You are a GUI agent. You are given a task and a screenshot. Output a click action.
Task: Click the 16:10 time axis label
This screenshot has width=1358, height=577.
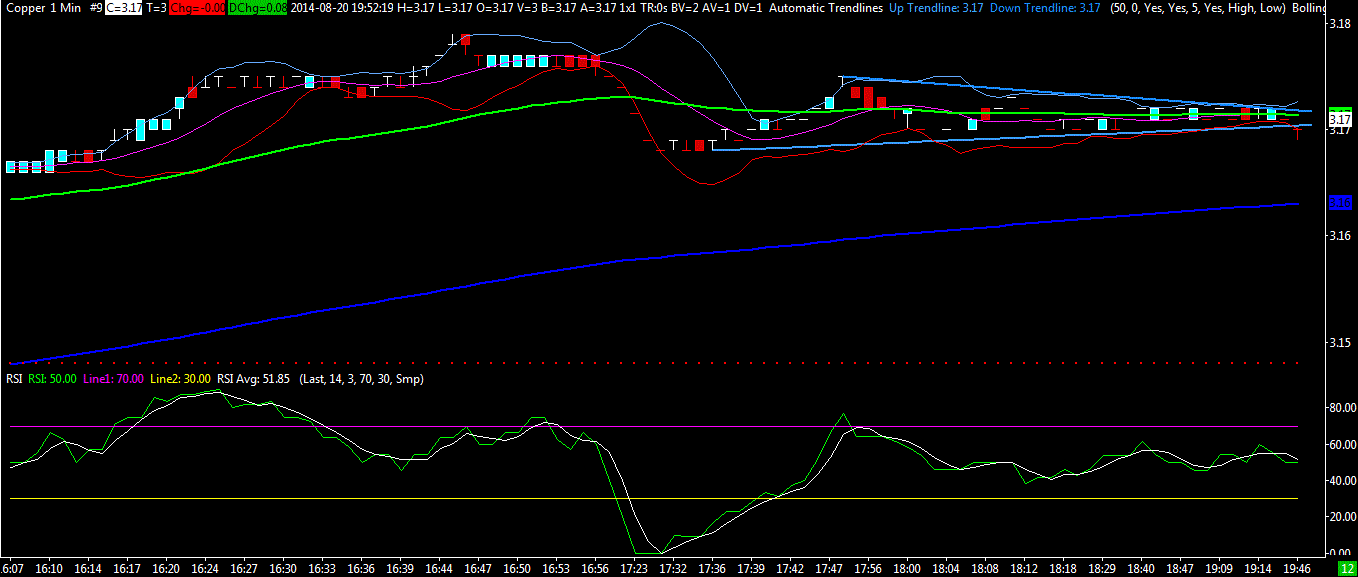pyautogui.click(x=50, y=567)
